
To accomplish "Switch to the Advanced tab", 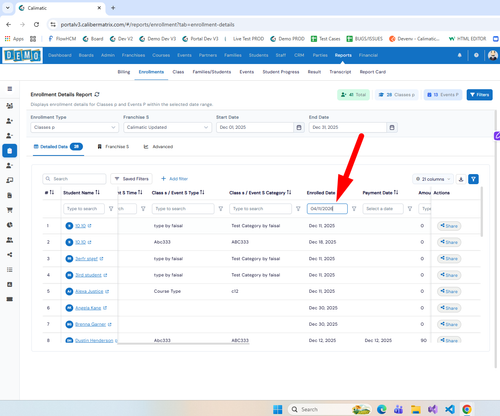I will pos(158,147).
